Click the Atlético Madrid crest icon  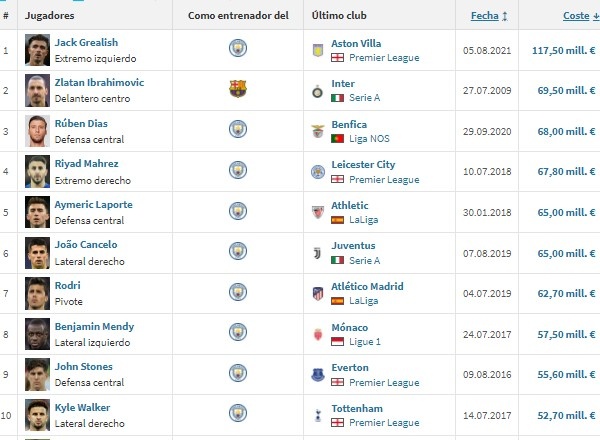coord(318,293)
